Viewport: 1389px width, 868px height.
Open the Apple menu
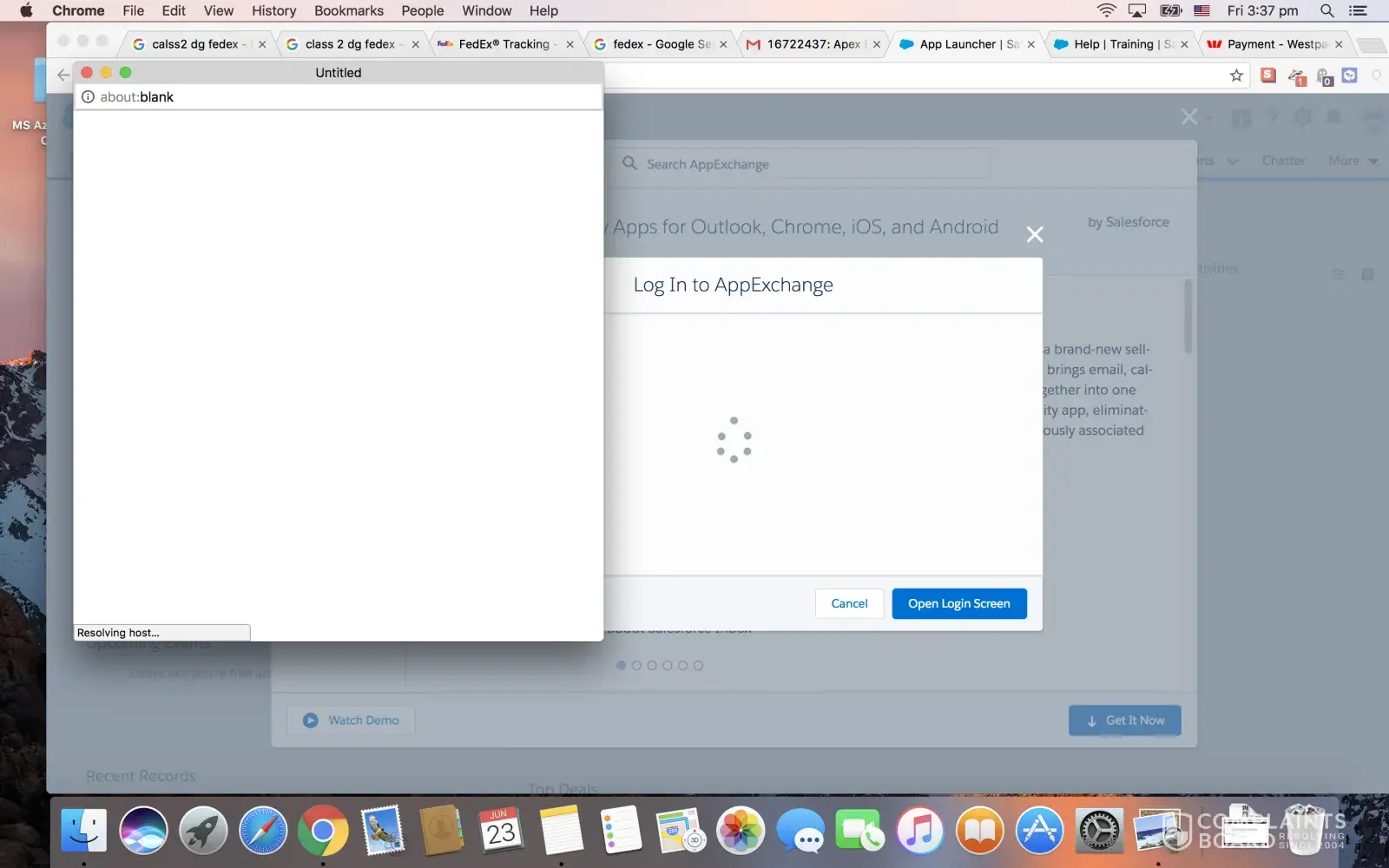coord(26,10)
